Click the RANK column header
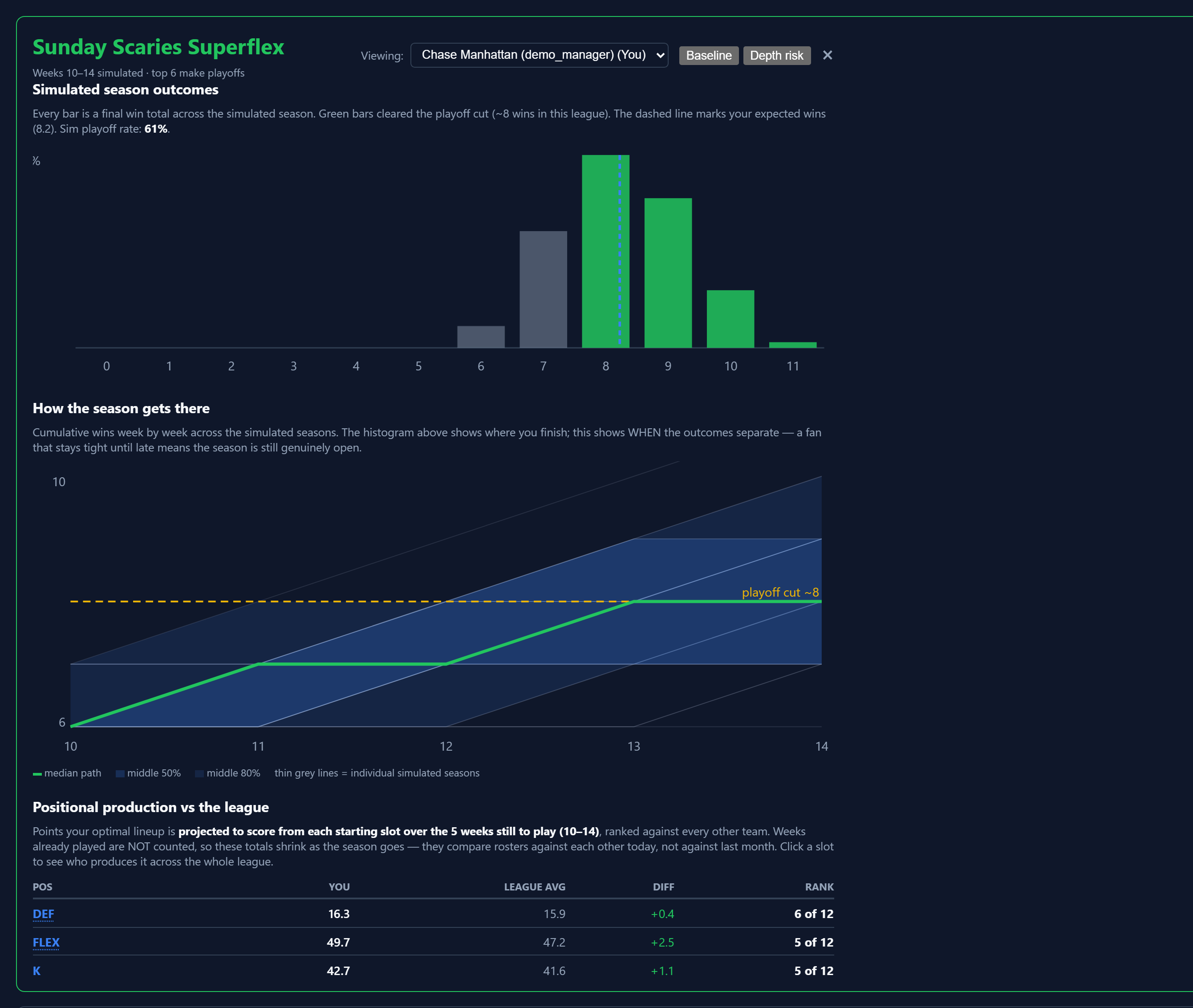This screenshot has height=1008, width=1193. click(820, 887)
